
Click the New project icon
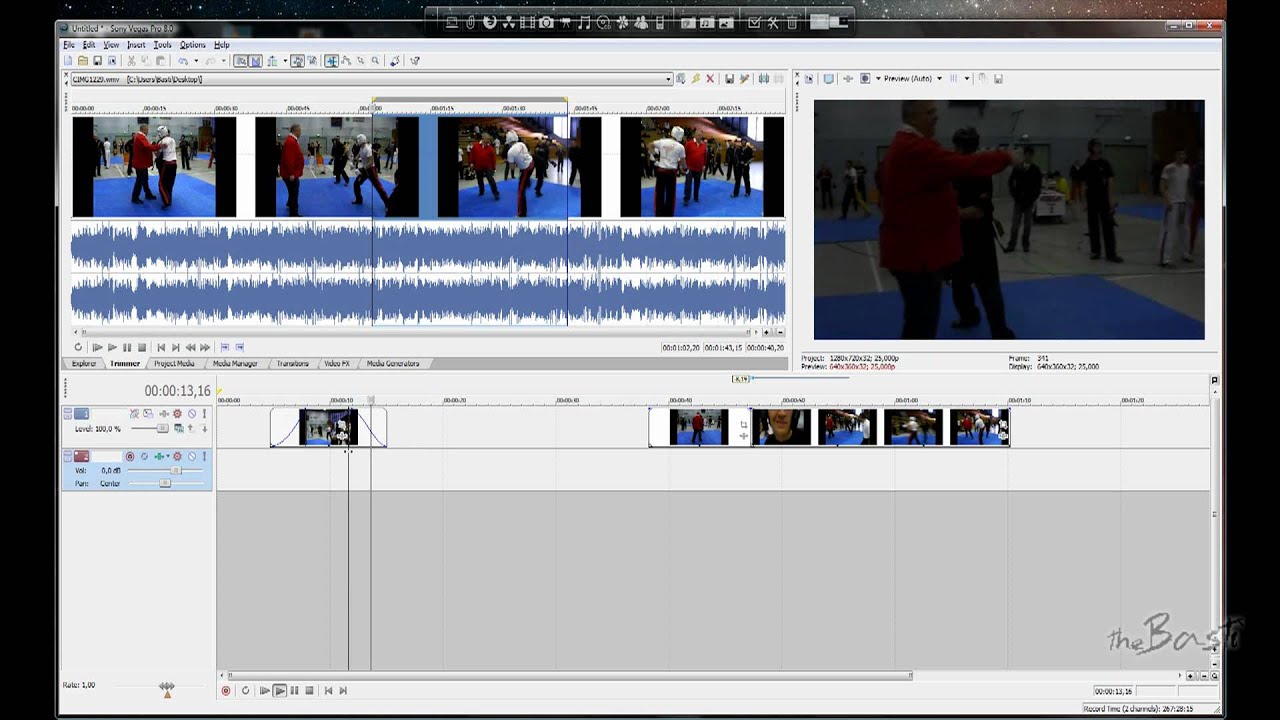pos(68,61)
